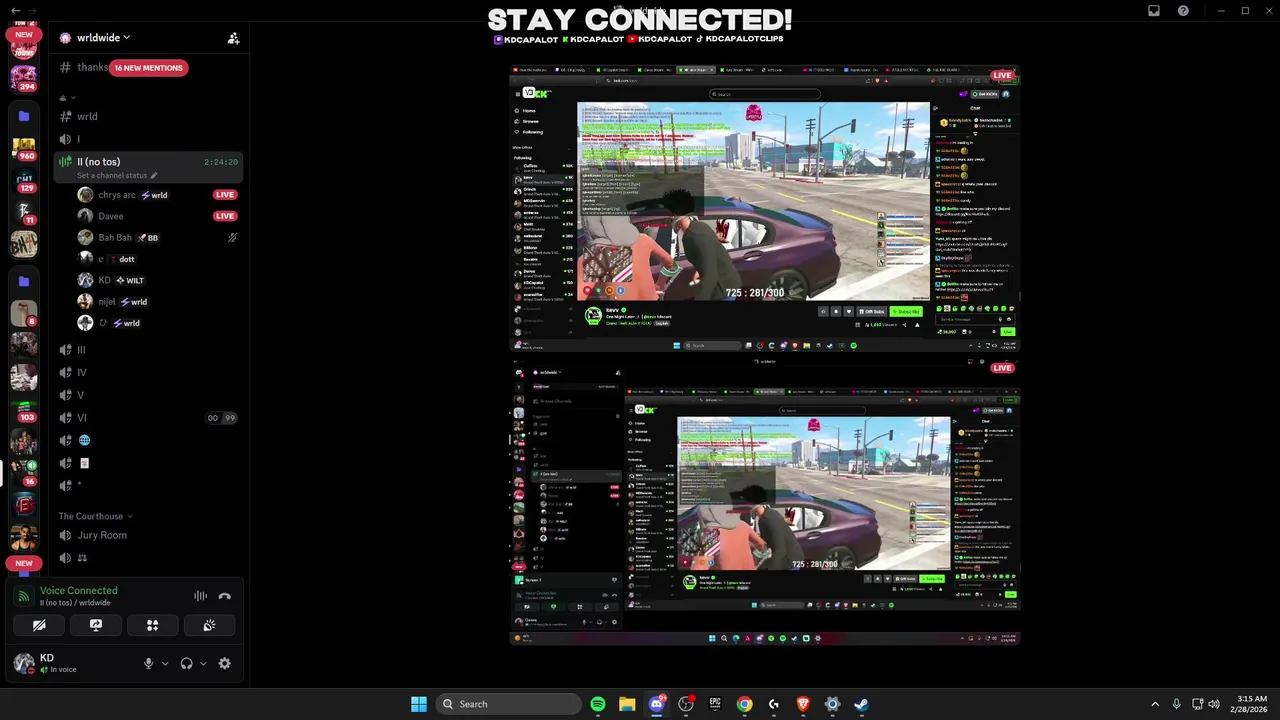
Task: Open the bottom LIVE stream thumbnail
Action: (x=765, y=501)
